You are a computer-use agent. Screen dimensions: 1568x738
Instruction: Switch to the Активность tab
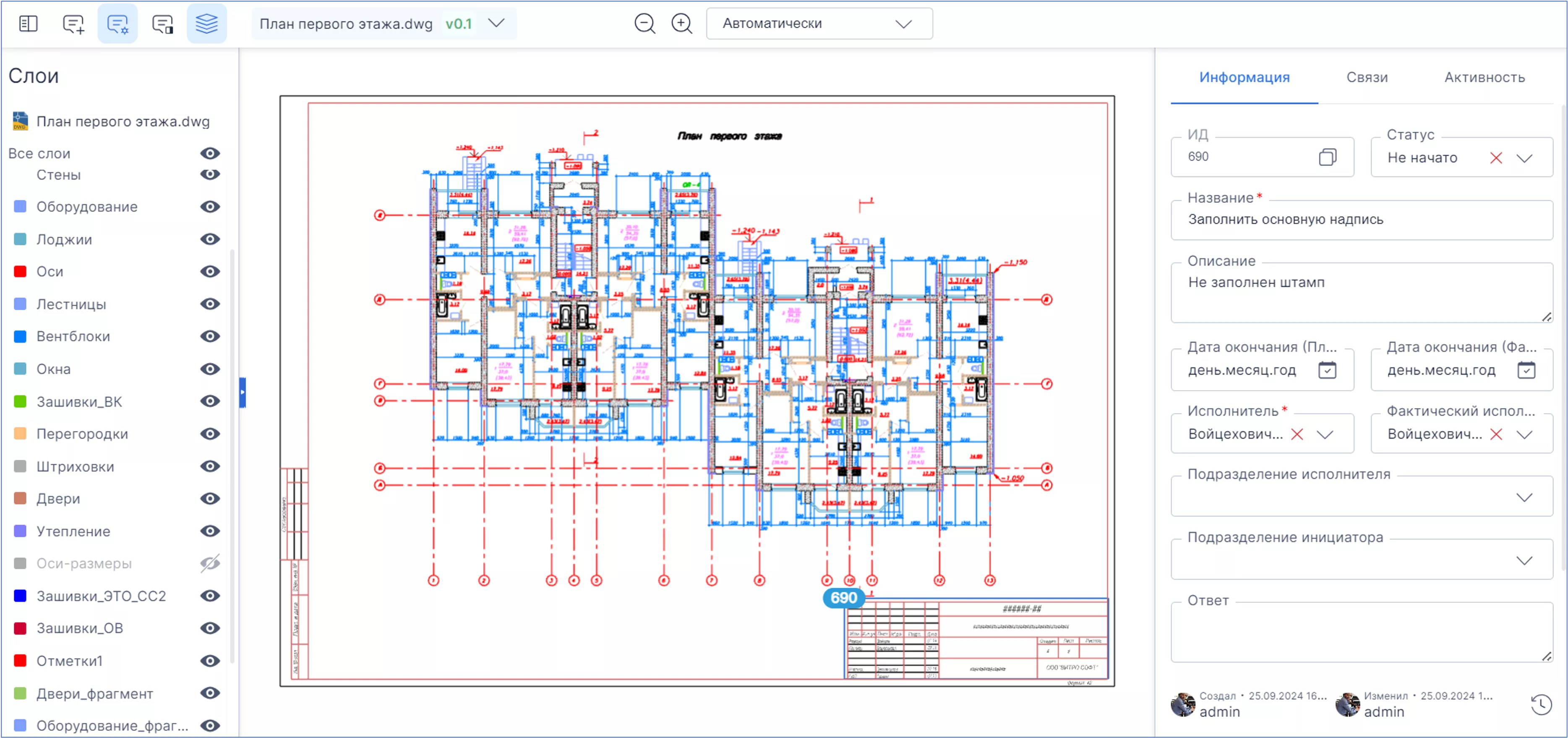1484,77
